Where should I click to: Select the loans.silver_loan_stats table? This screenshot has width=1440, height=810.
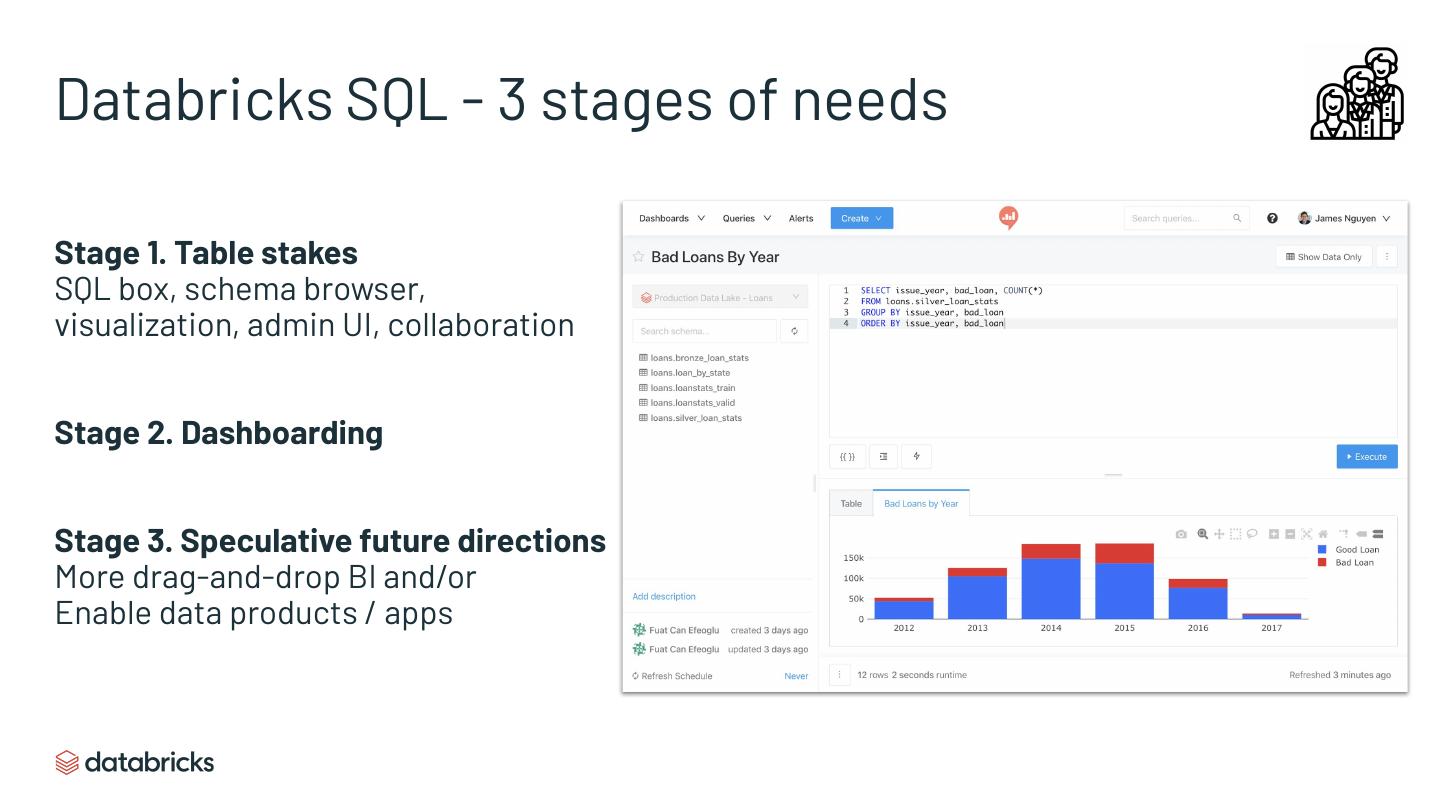pos(696,418)
